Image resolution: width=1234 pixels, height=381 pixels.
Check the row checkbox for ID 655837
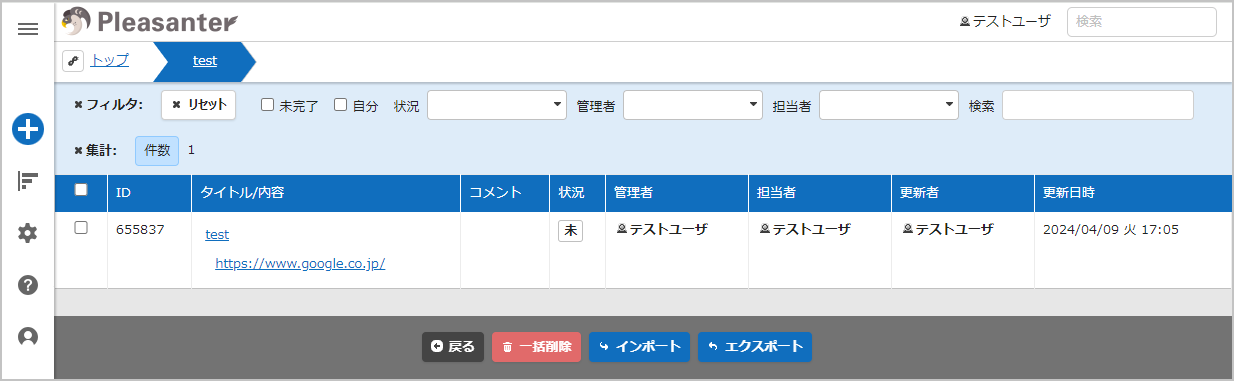click(x=81, y=228)
